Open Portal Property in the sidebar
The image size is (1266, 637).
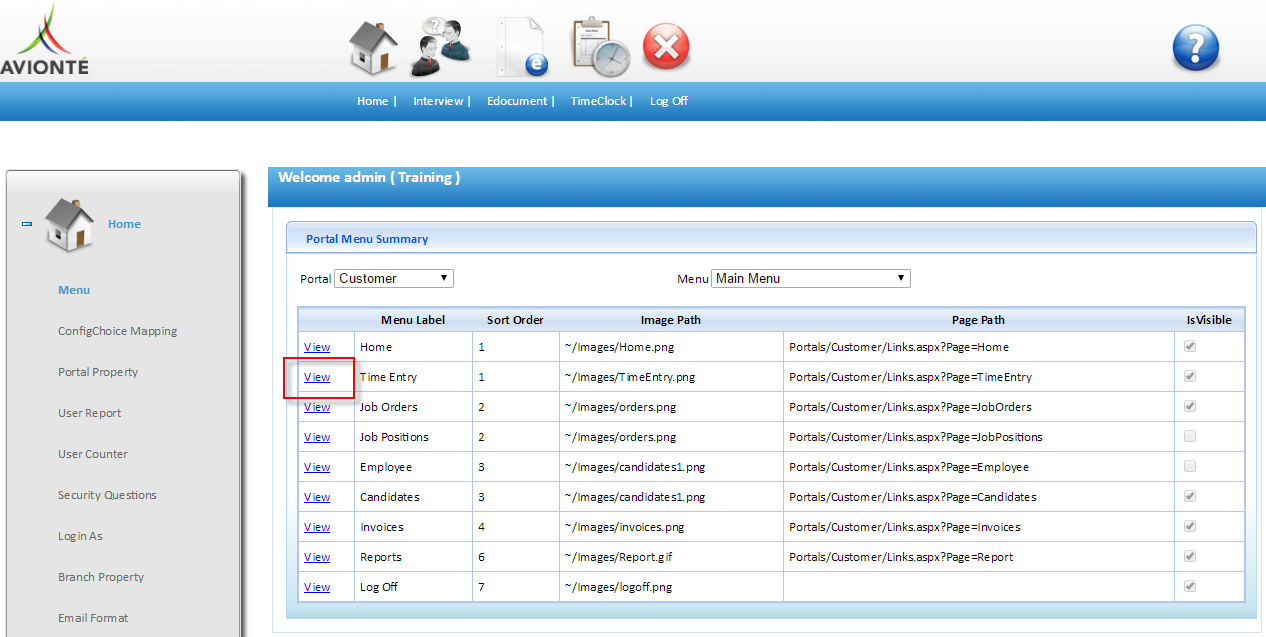pyautogui.click(x=98, y=372)
